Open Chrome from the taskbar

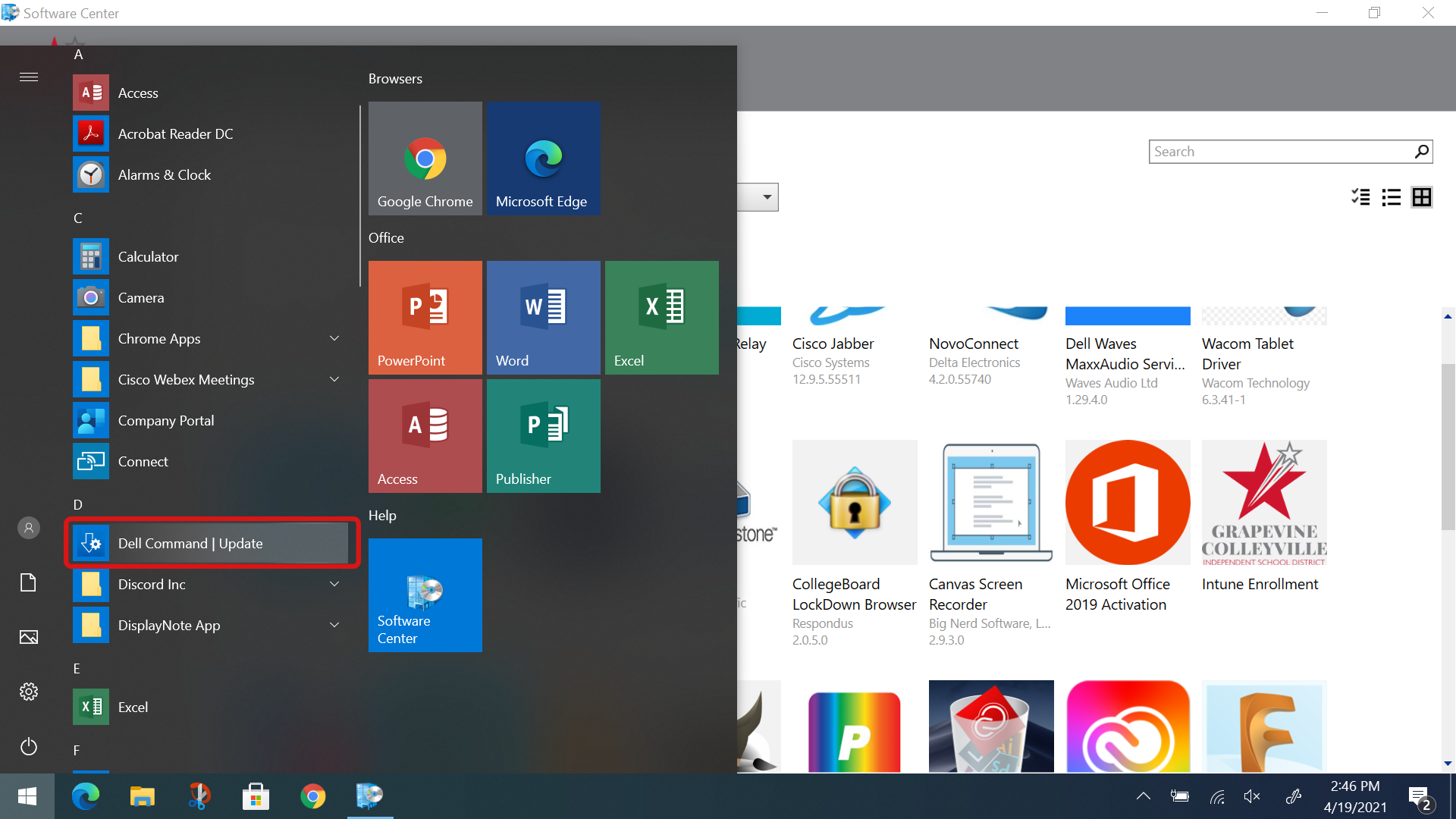pyautogui.click(x=312, y=796)
